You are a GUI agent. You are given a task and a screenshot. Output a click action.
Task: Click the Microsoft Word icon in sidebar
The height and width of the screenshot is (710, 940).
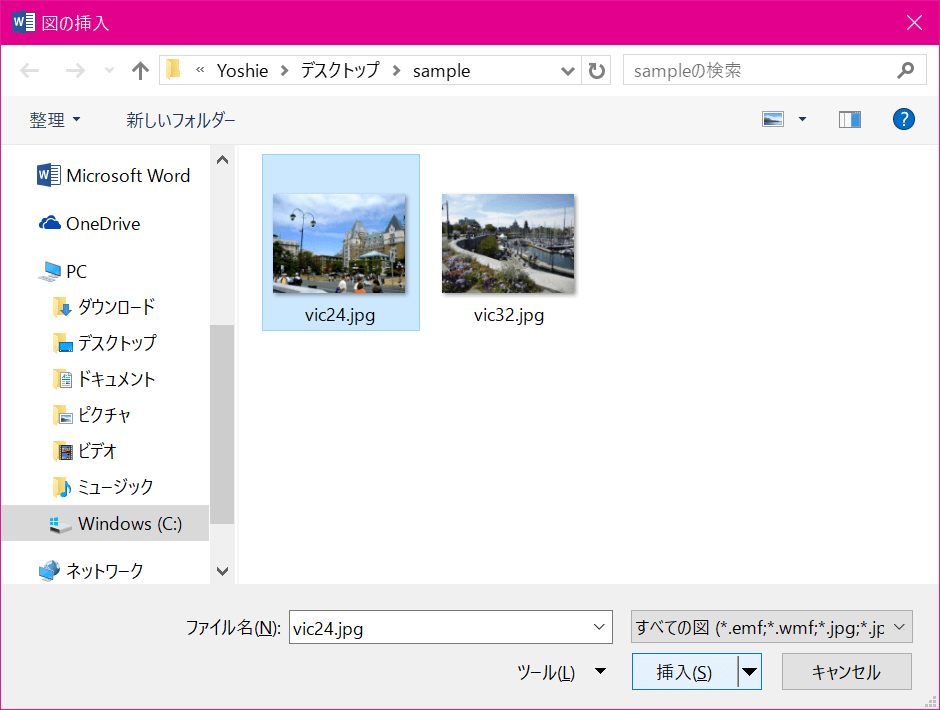pos(49,175)
